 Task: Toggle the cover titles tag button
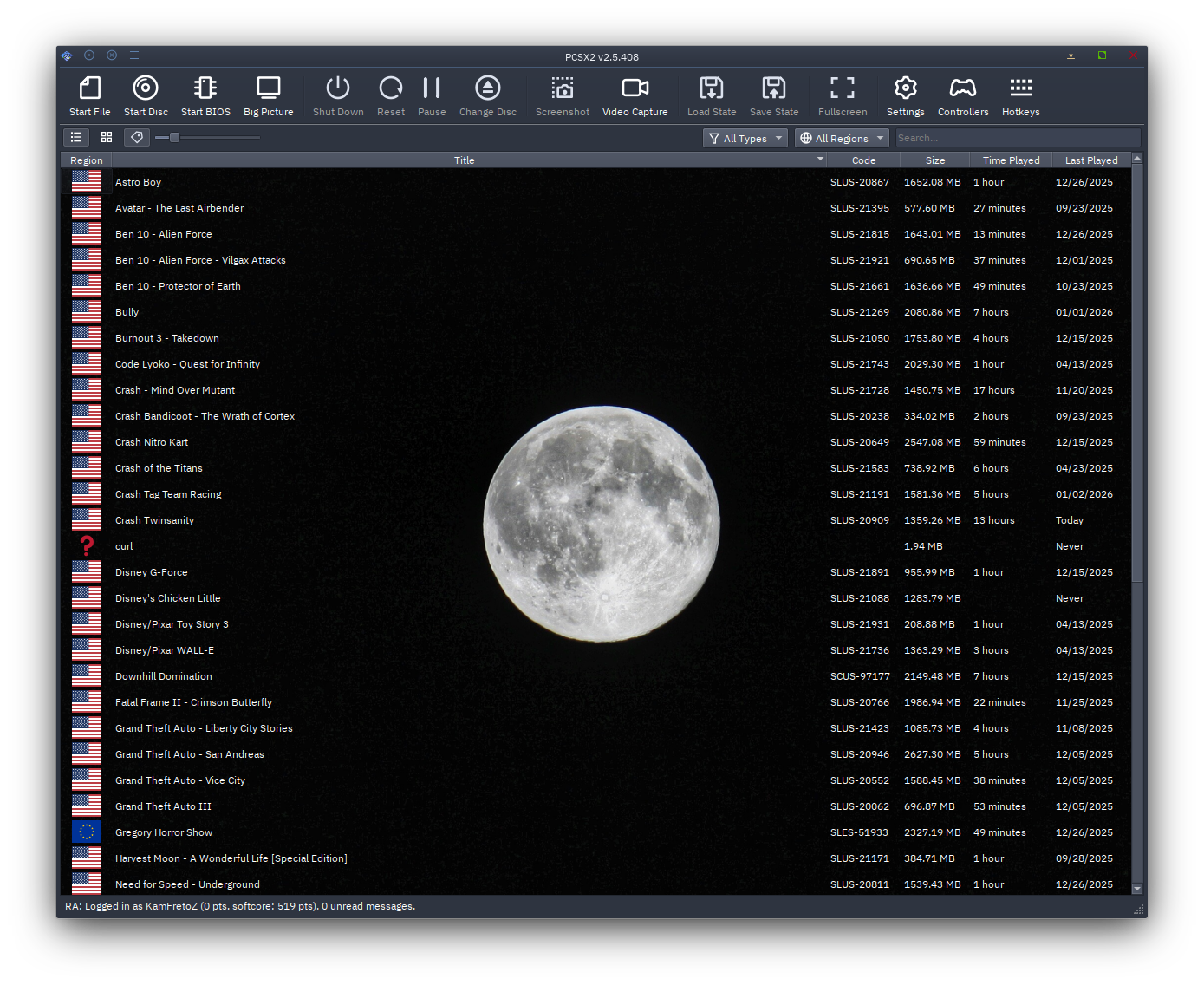point(136,138)
